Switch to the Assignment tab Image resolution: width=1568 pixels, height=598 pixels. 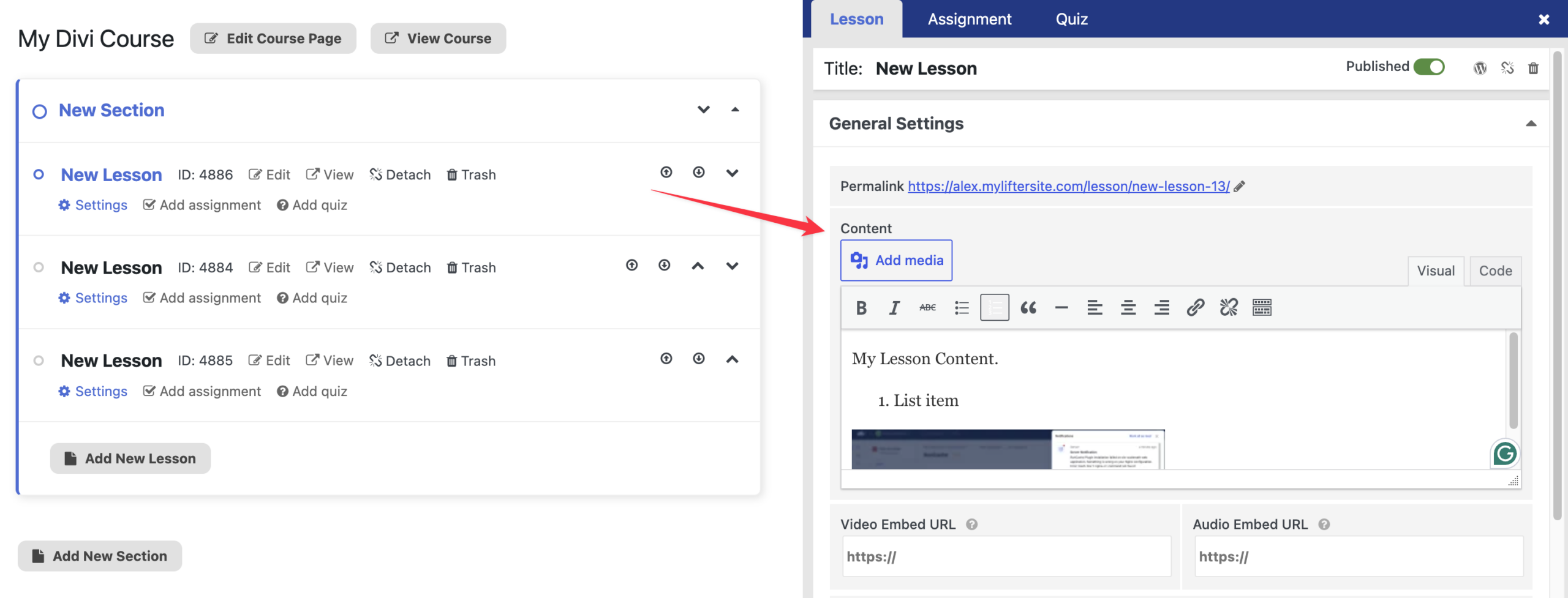tap(969, 19)
